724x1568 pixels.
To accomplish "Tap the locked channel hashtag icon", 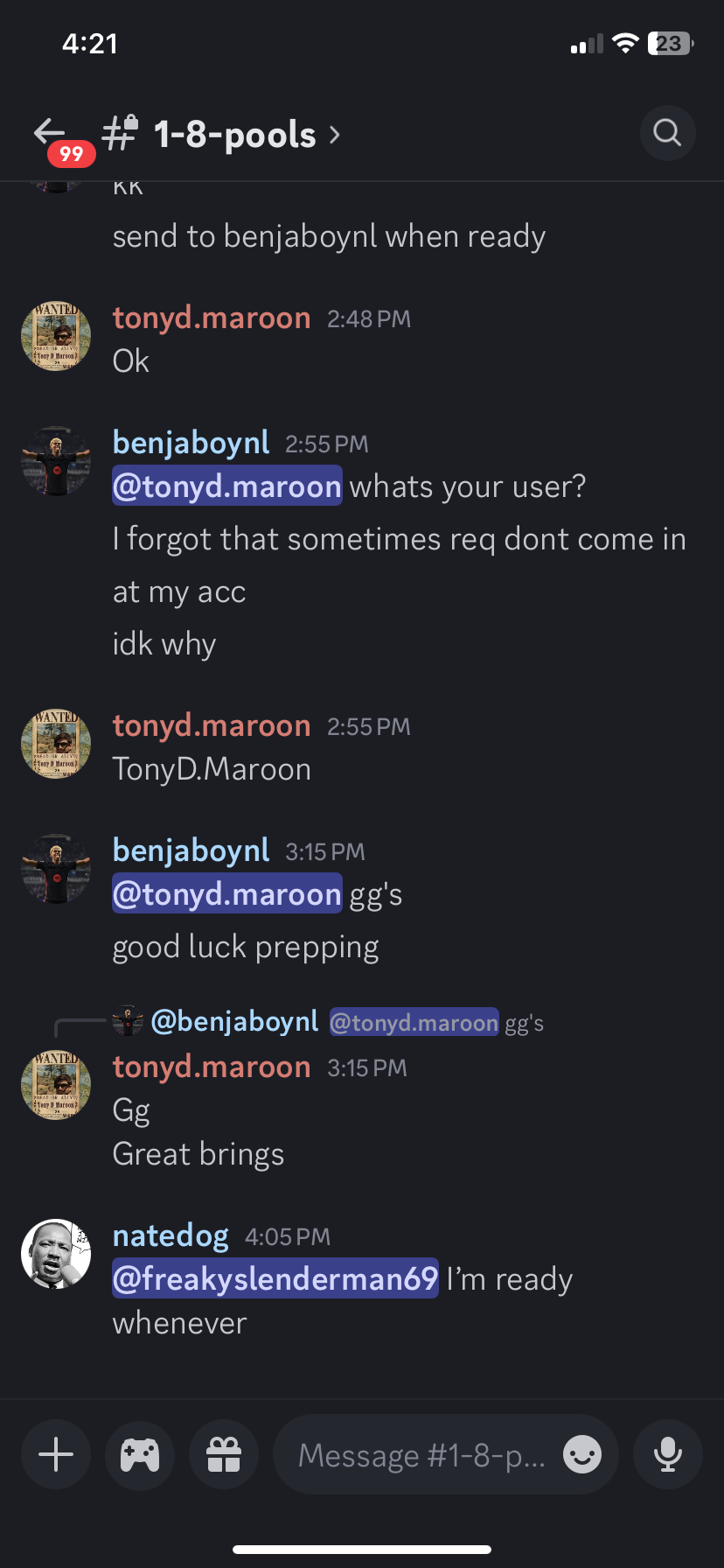I will (x=120, y=133).
